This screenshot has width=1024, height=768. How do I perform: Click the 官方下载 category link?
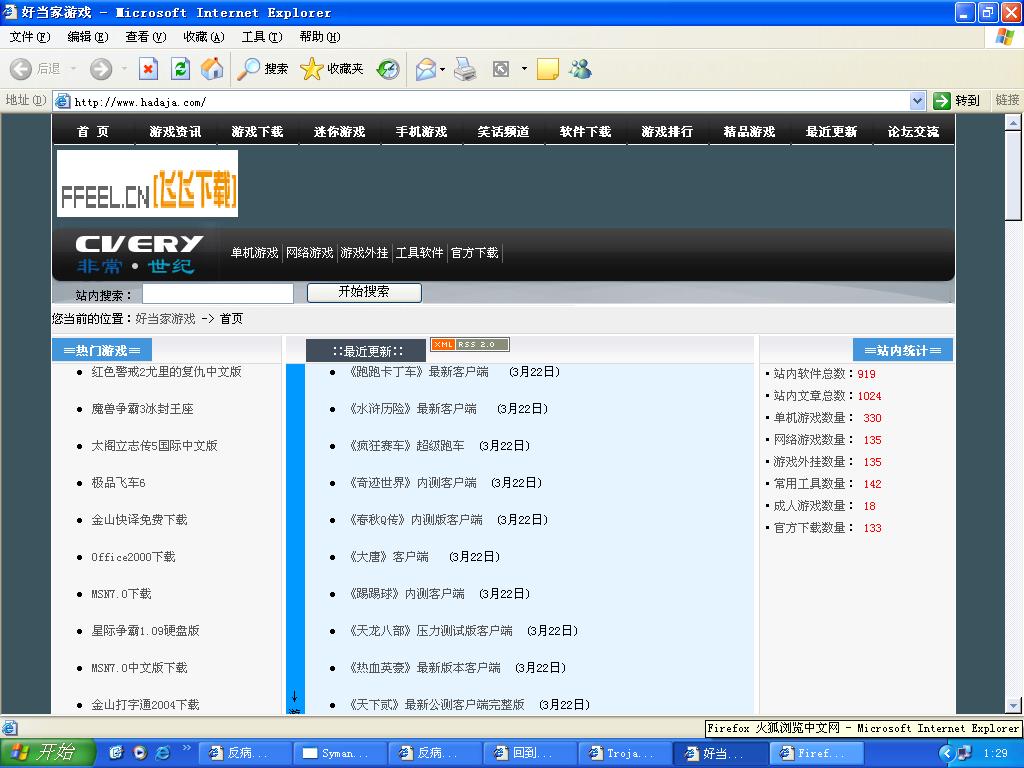pyautogui.click(x=475, y=253)
